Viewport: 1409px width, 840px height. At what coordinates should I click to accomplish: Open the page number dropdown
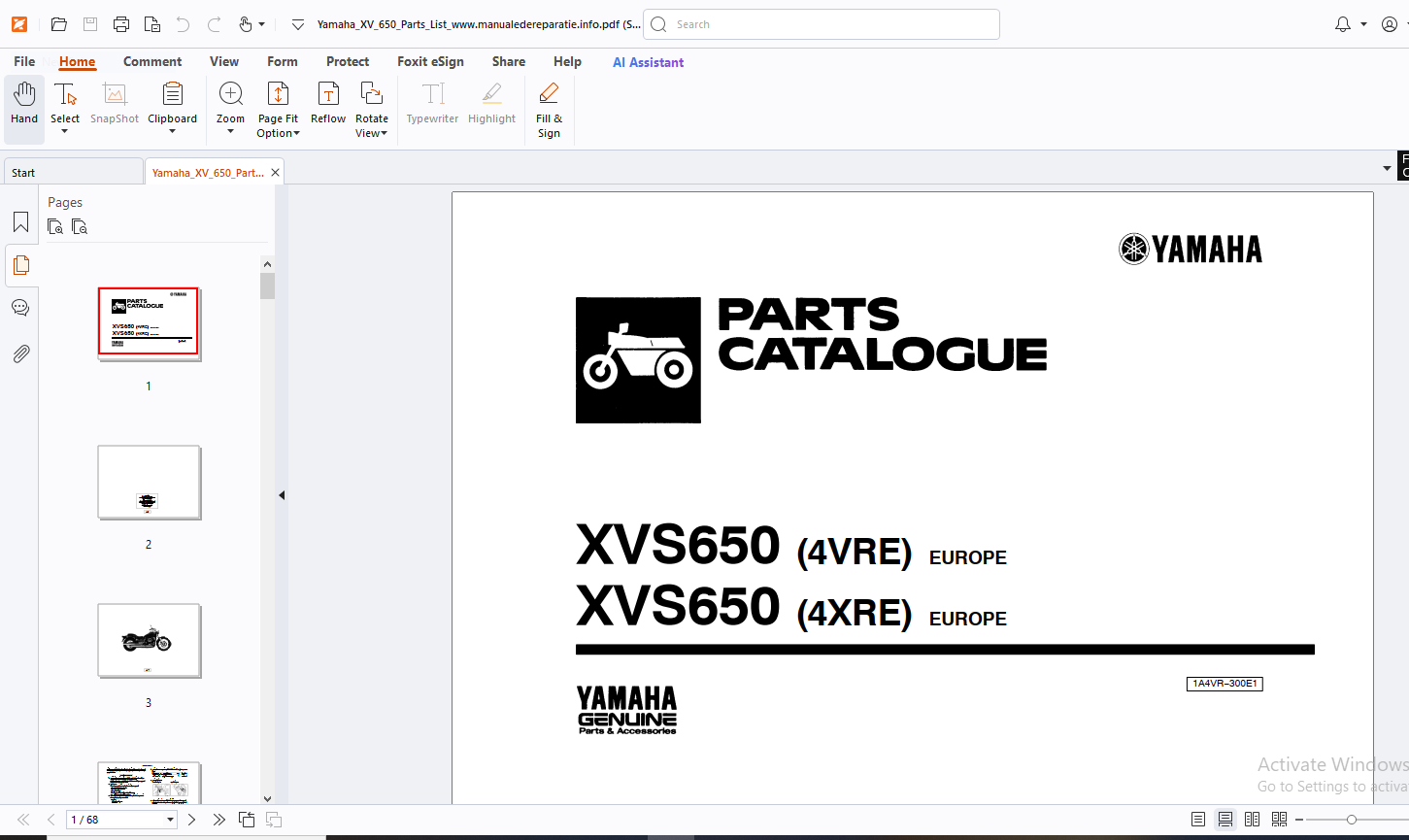(171, 820)
